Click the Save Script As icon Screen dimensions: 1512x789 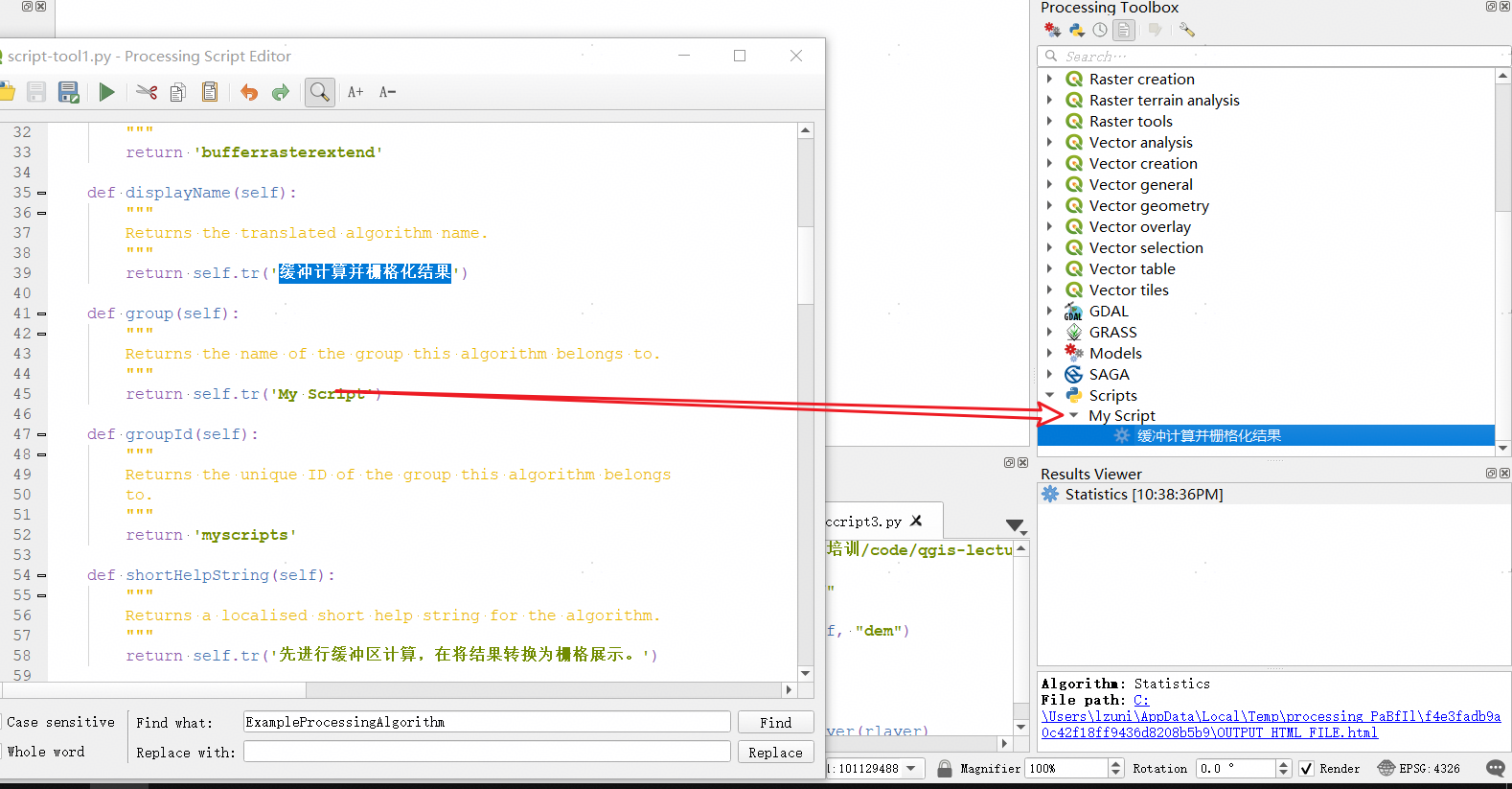click(68, 92)
